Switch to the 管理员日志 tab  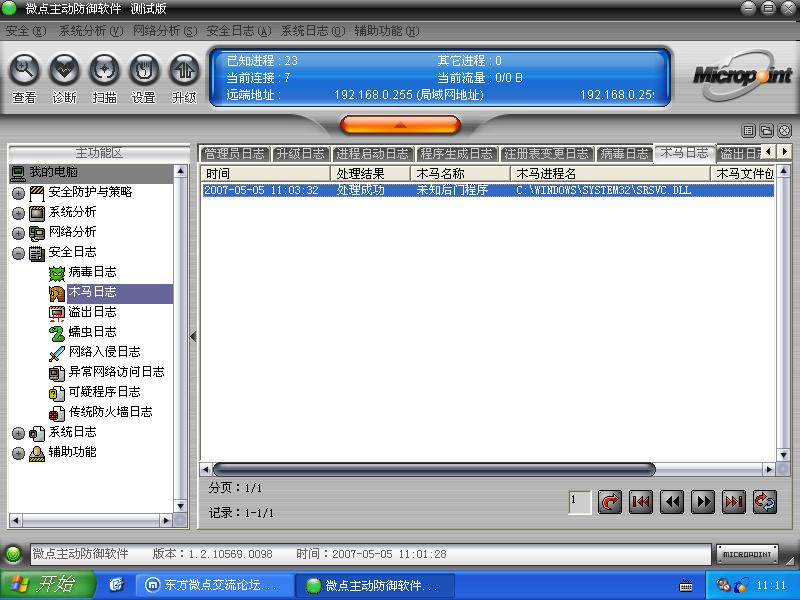tap(235, 154)
